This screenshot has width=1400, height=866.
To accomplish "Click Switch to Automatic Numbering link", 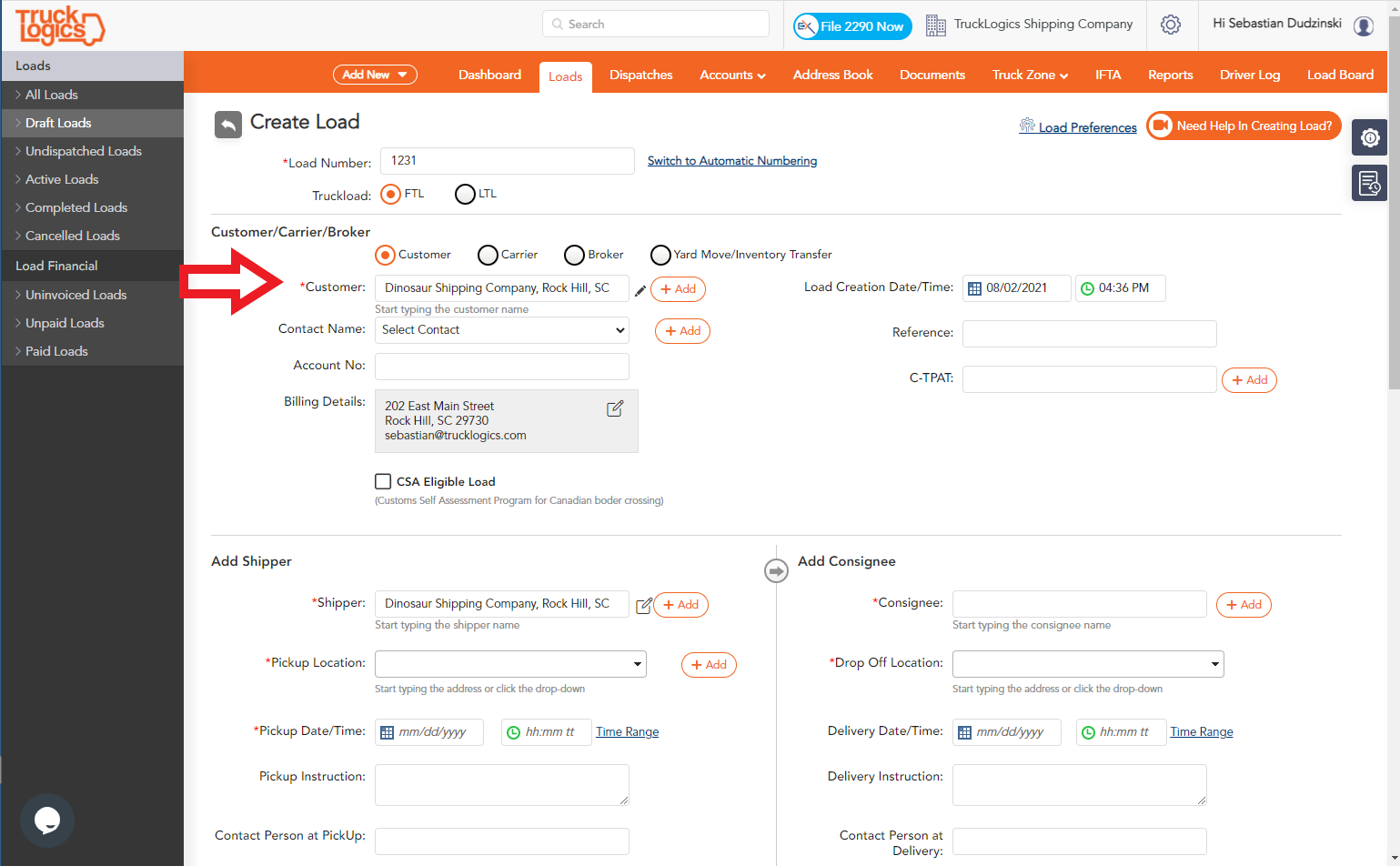I will click(x=732, y=161).
